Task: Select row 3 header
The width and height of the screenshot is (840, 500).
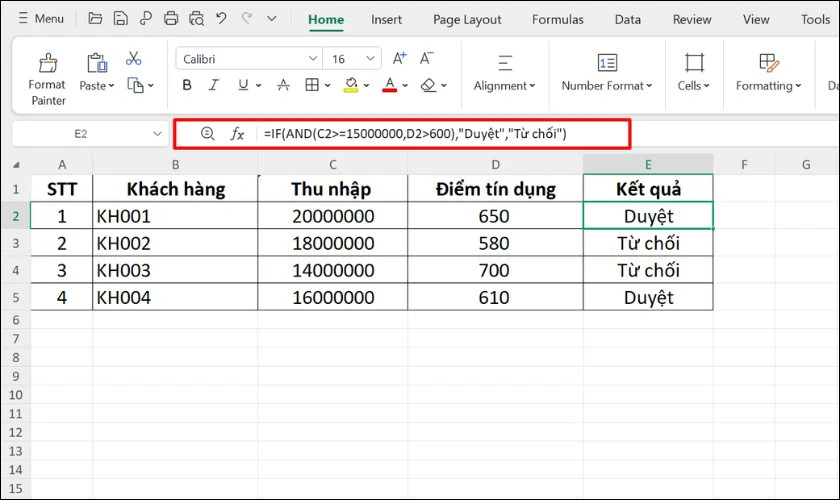Action: pyautogui.click(x=16, y=243)
